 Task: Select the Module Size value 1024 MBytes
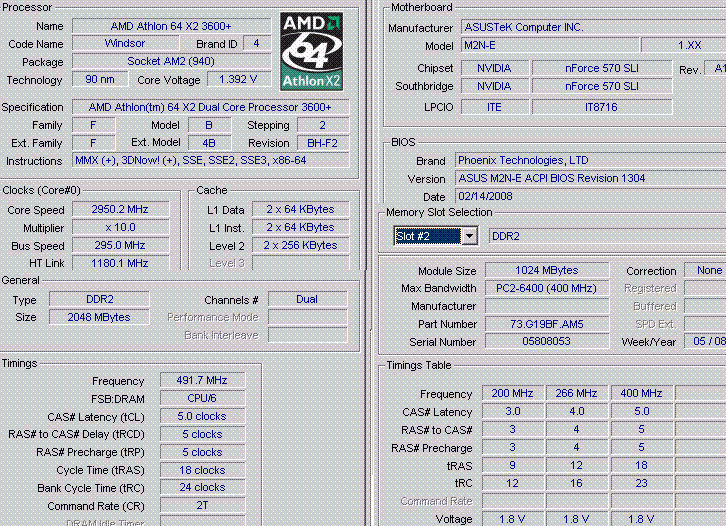pos(547,270)
